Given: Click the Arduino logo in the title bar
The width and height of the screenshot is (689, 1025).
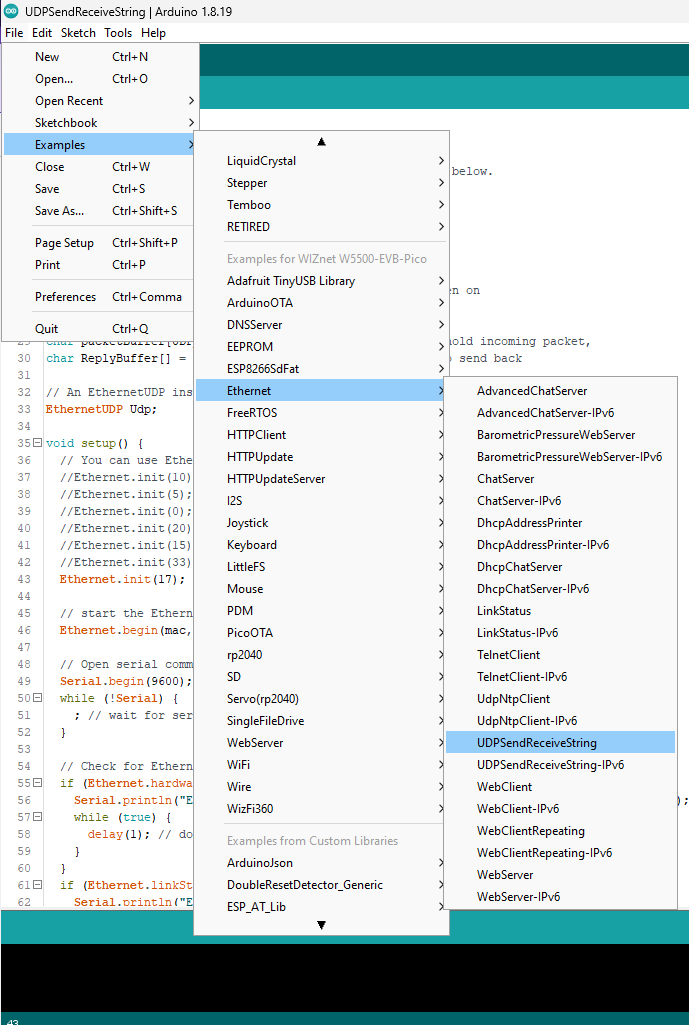Looking at the screenshot, I should tap(10, 11).
